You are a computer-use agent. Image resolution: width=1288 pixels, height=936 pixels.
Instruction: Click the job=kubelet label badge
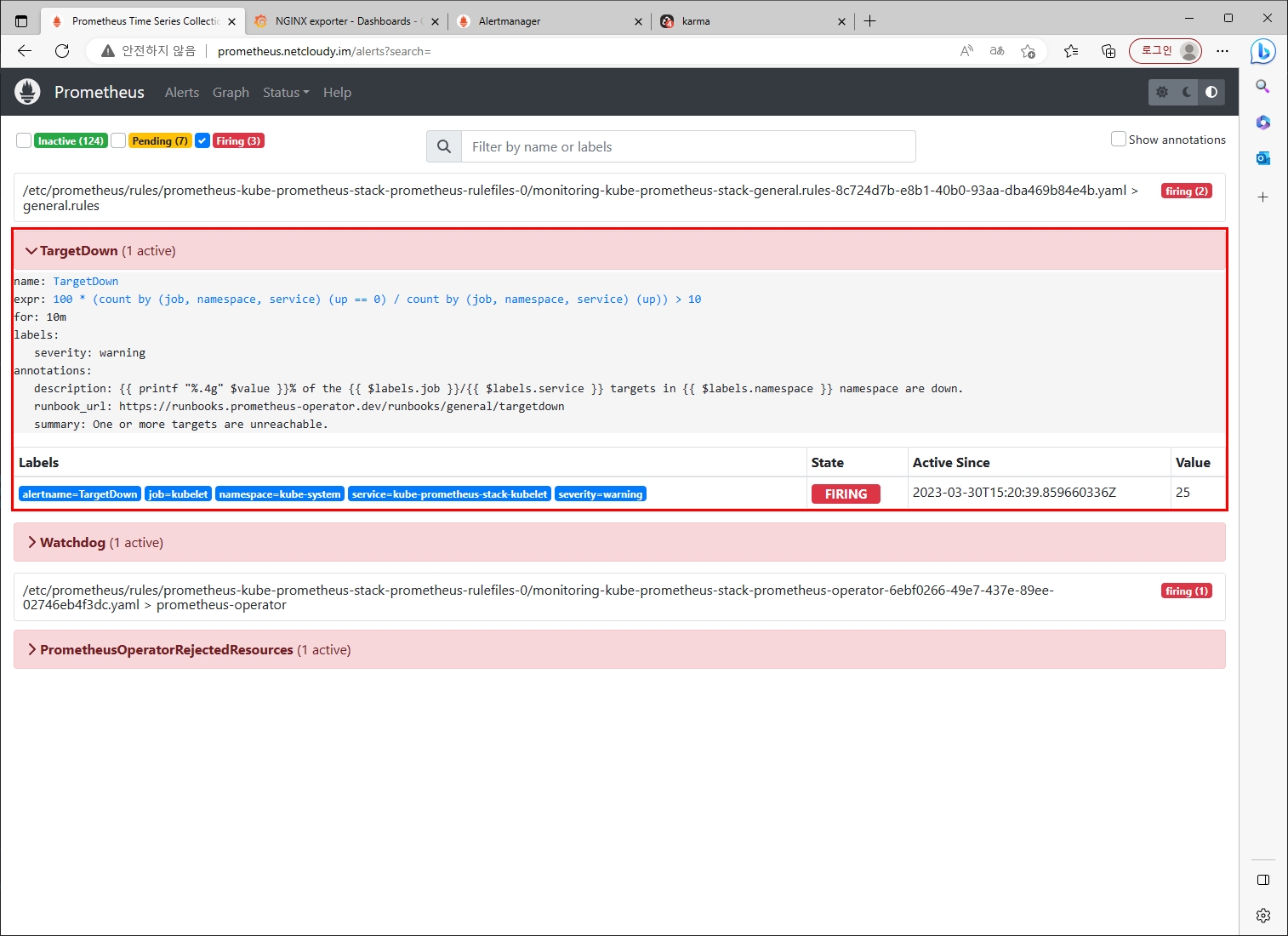click(178, 494)
